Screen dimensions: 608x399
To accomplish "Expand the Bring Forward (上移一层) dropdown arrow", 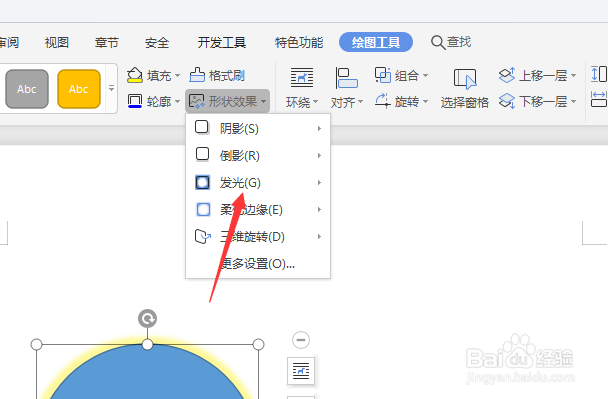I will (573, 76).
